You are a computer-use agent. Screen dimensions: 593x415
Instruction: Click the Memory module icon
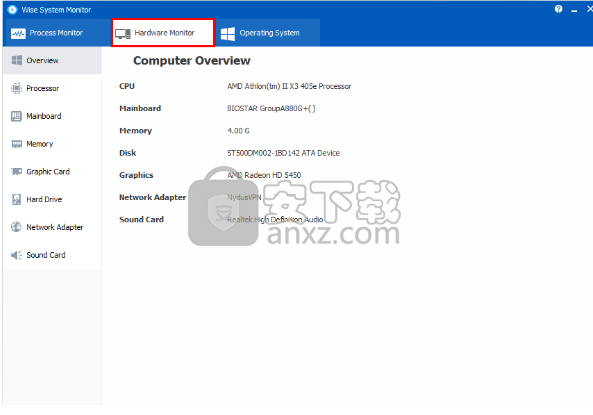click(x=17, y=144)
